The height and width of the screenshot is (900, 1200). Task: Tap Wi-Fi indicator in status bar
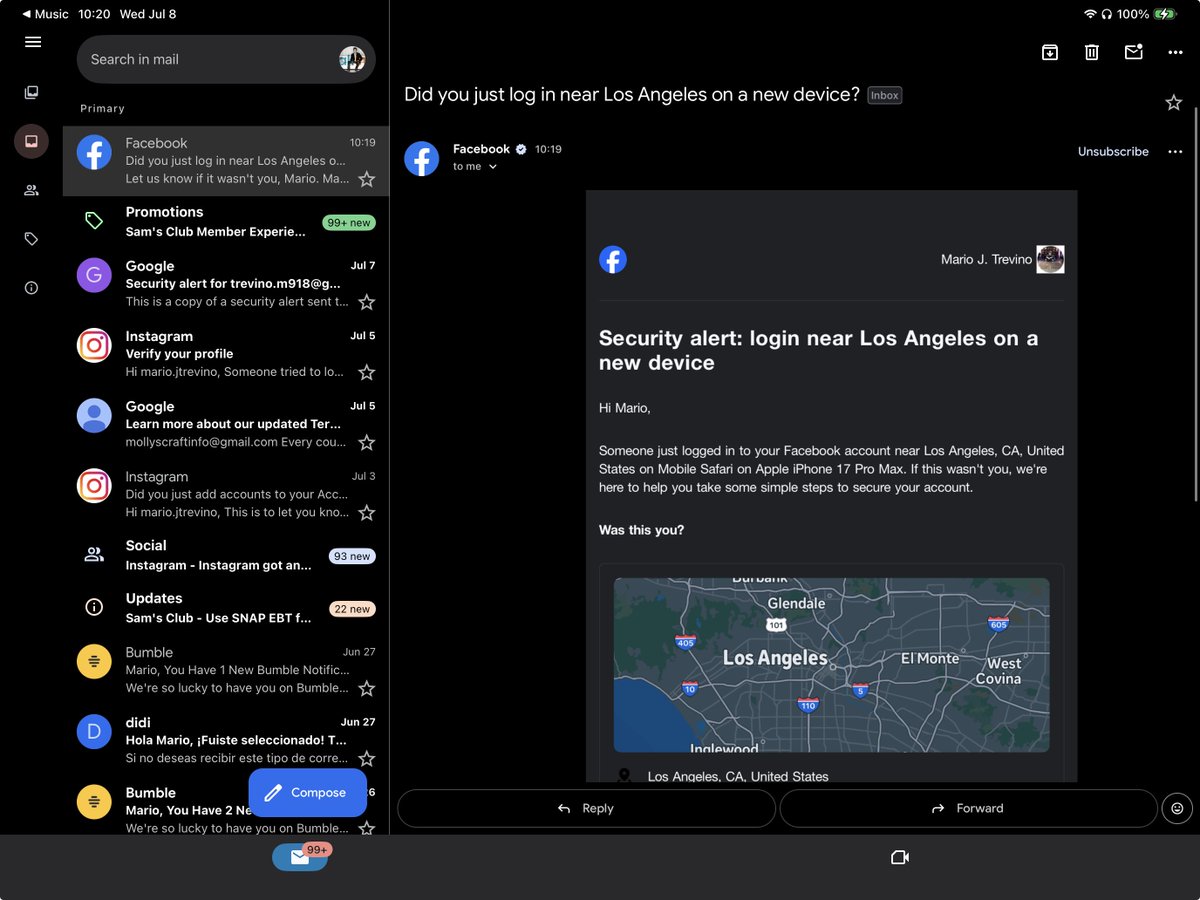click(x=1090, y=14)
